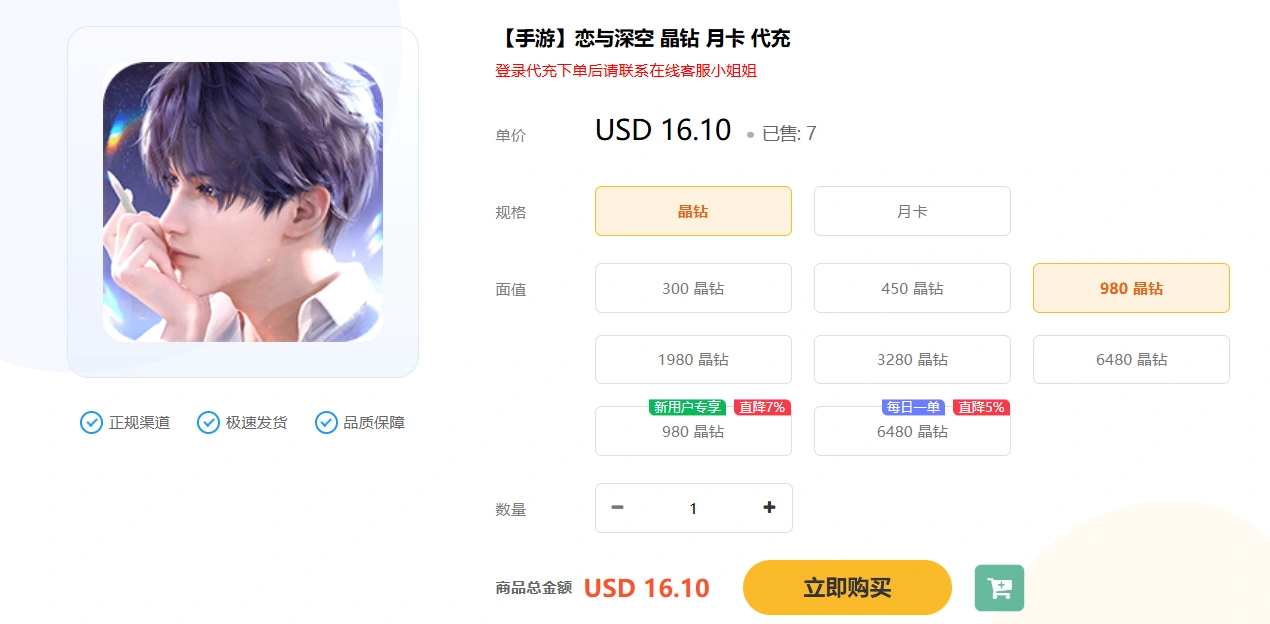
Task: Select the 晶钻 specification option
Action: 693,211
